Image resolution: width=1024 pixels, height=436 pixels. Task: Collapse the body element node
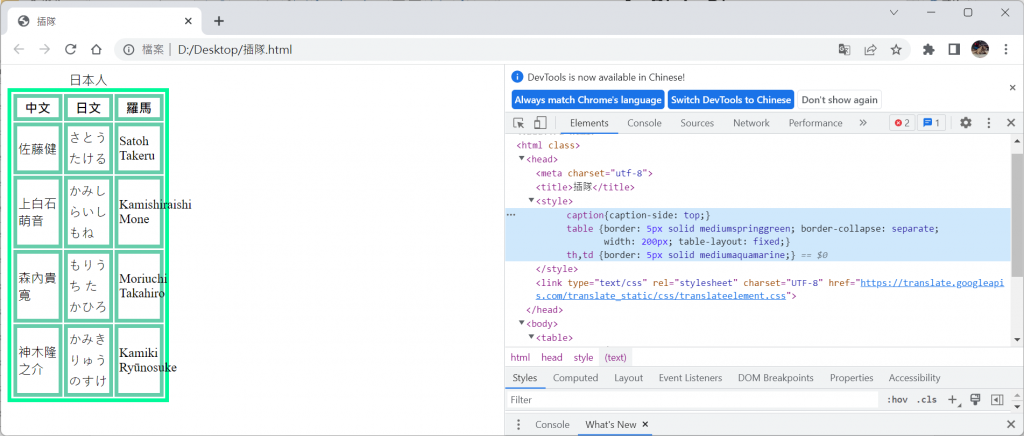pyautogui.click(x=522, y=323)
